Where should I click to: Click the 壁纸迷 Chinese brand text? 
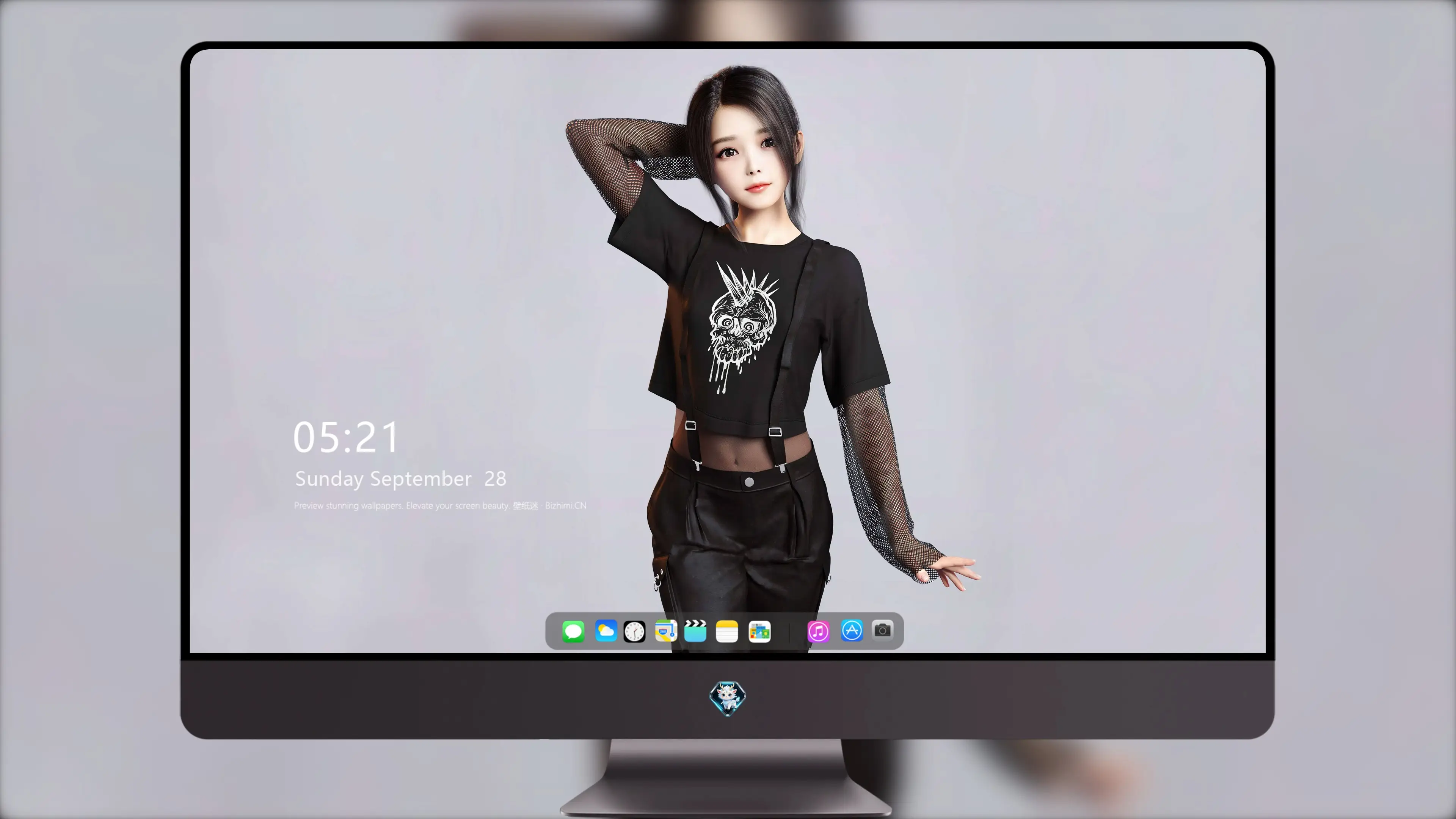click(526, 506)
